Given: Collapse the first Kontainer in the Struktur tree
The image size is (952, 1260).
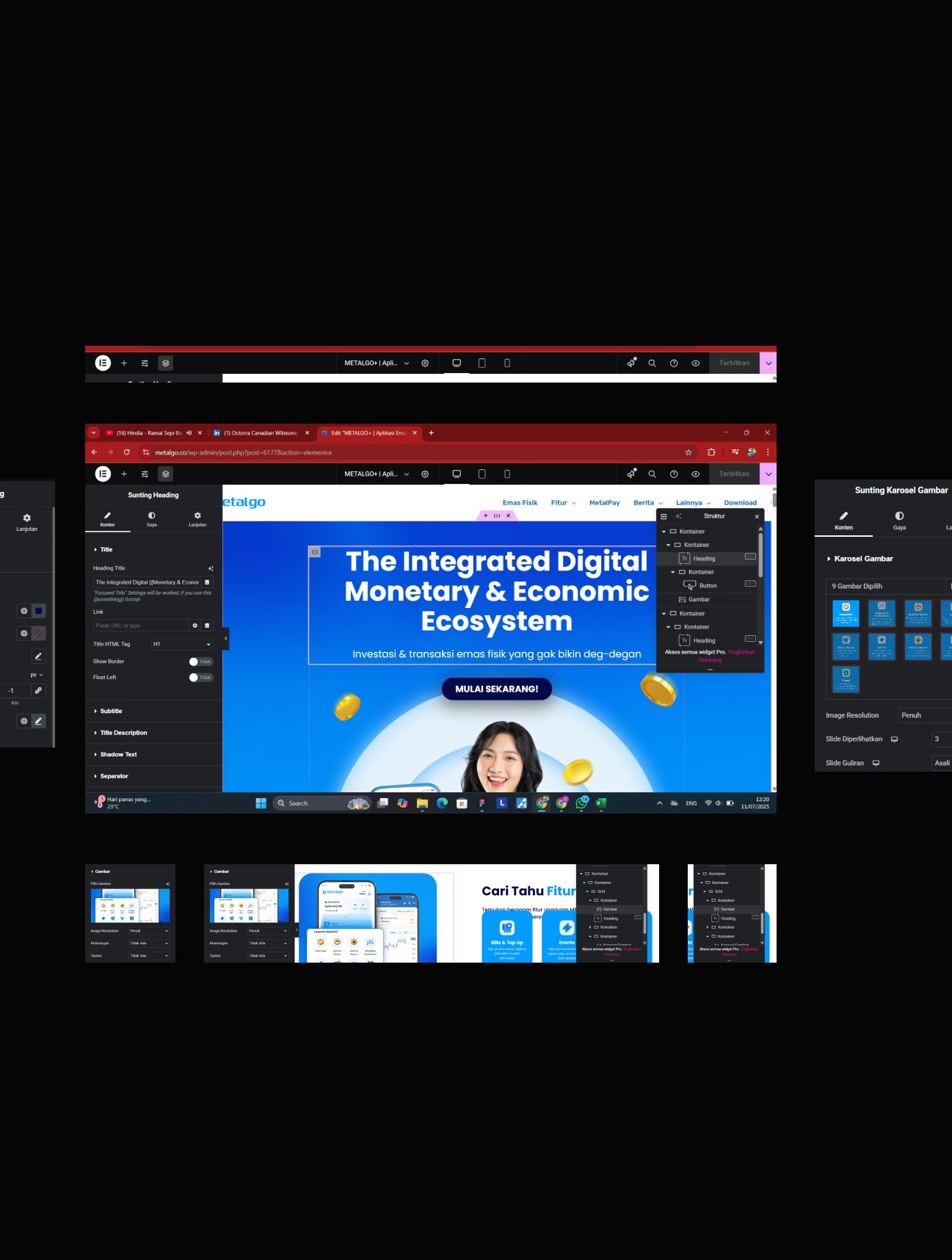Looking at the screenshot, I should point(664,532).
